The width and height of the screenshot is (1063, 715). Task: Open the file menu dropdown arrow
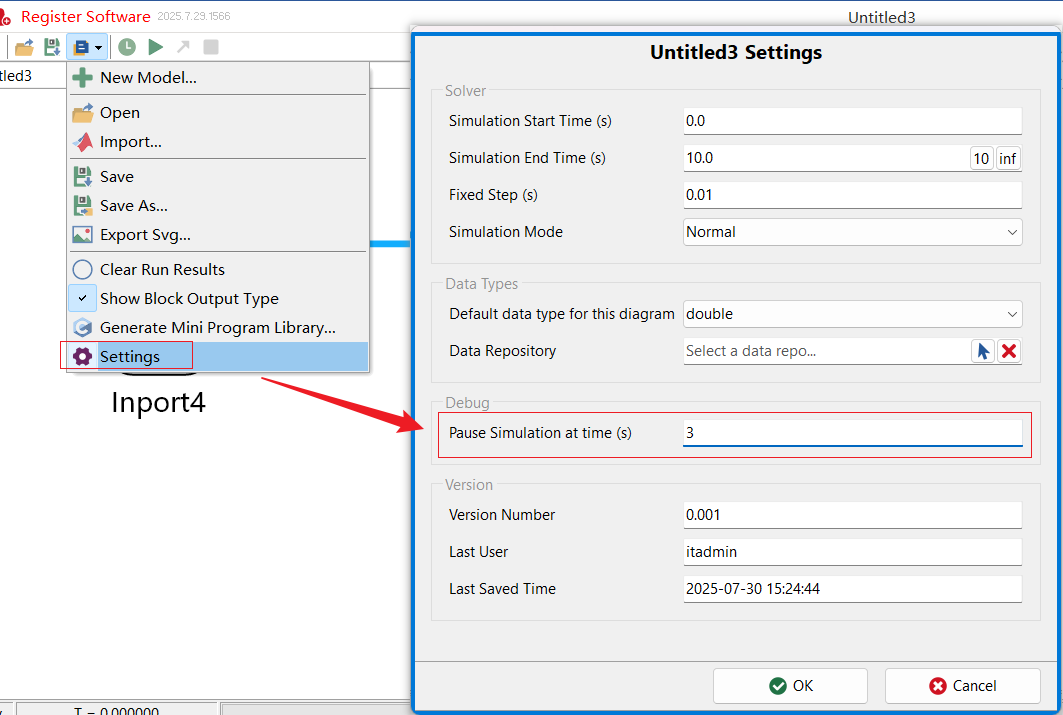99,47
